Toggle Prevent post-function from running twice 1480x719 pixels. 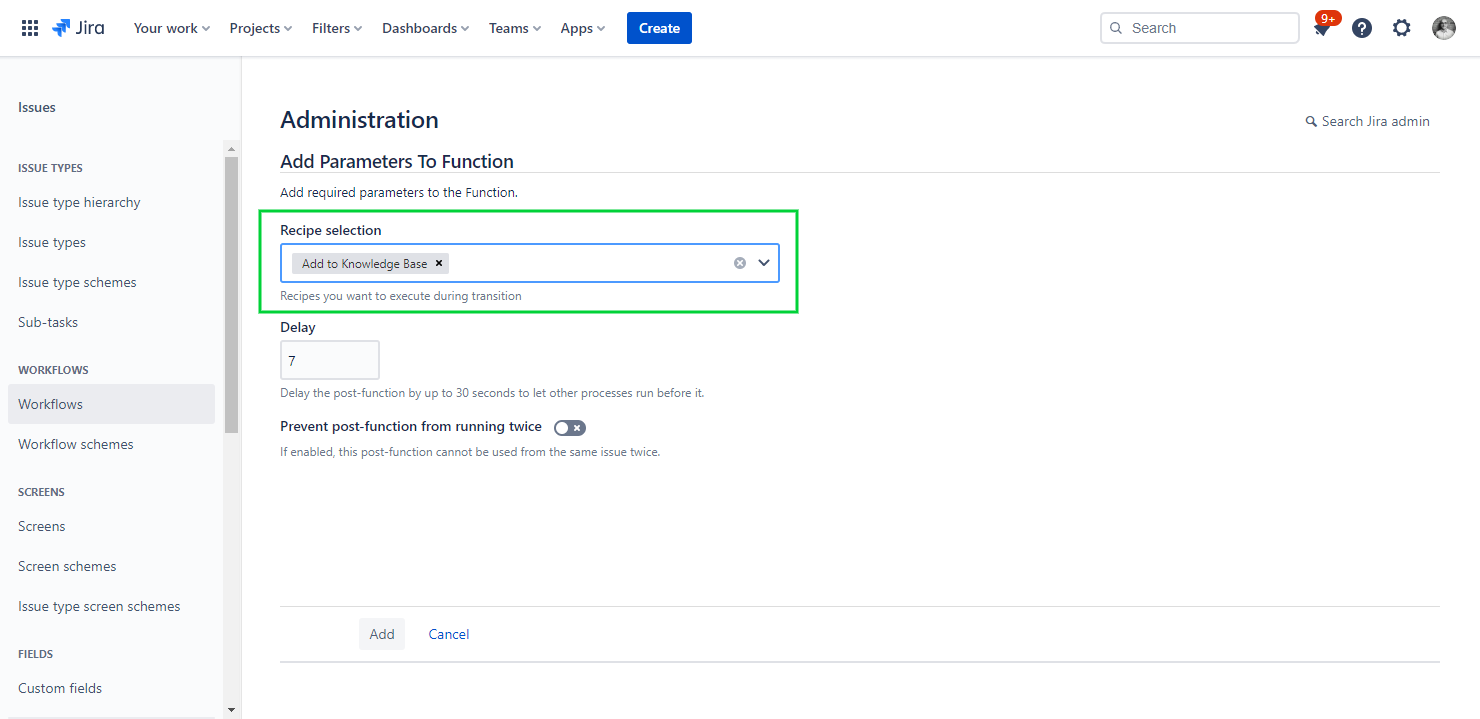570,428
